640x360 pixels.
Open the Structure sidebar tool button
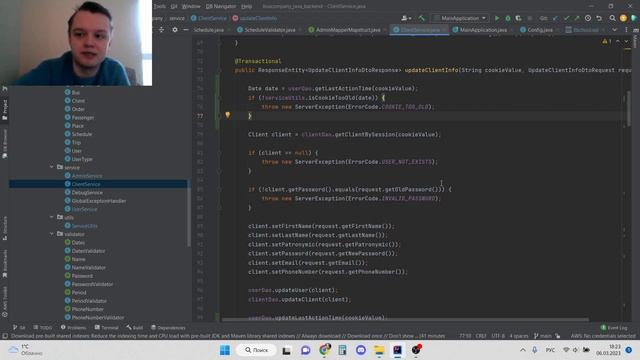[4, 228]
